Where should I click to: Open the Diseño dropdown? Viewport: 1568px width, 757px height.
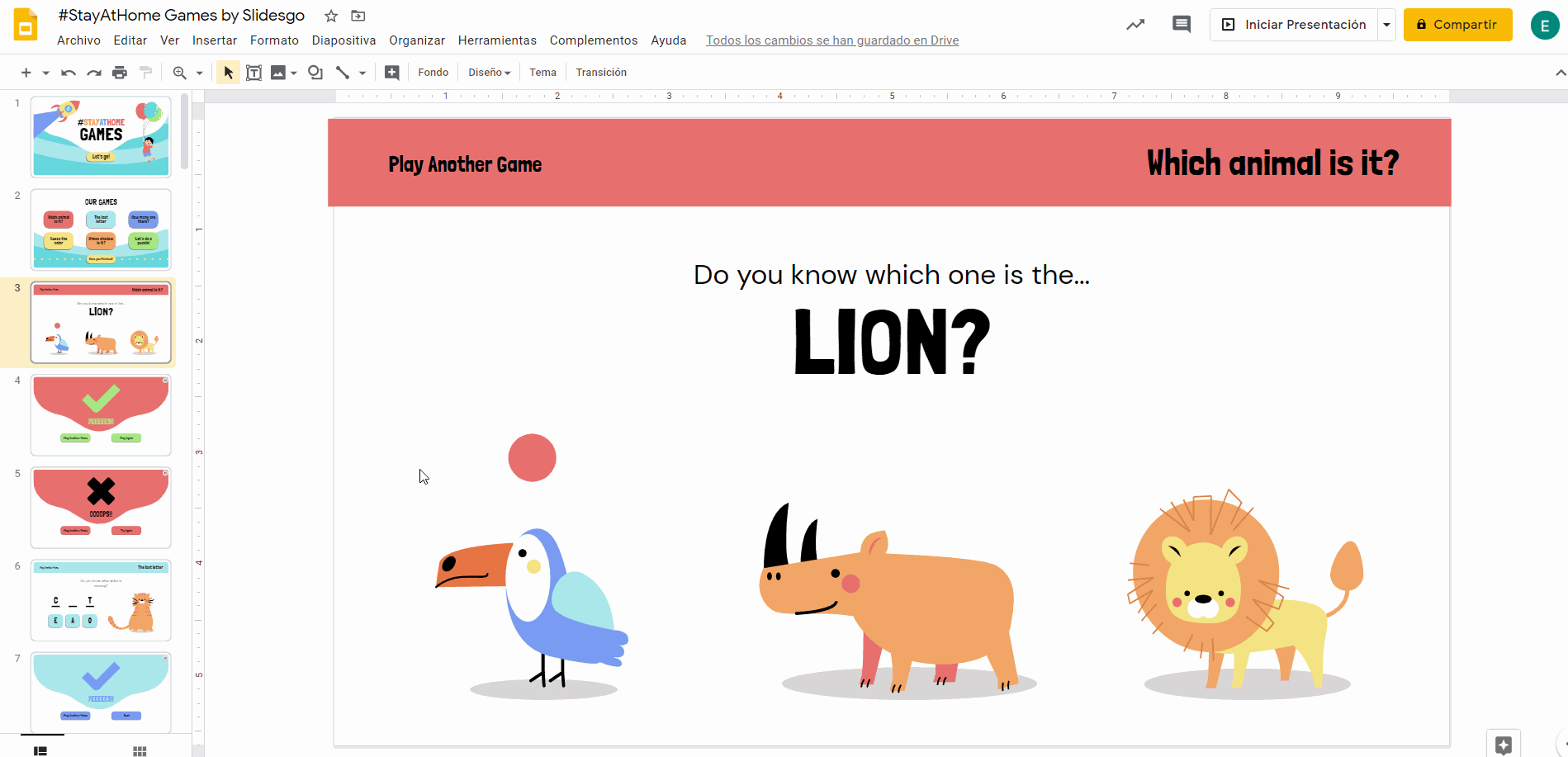coord(490,73)
